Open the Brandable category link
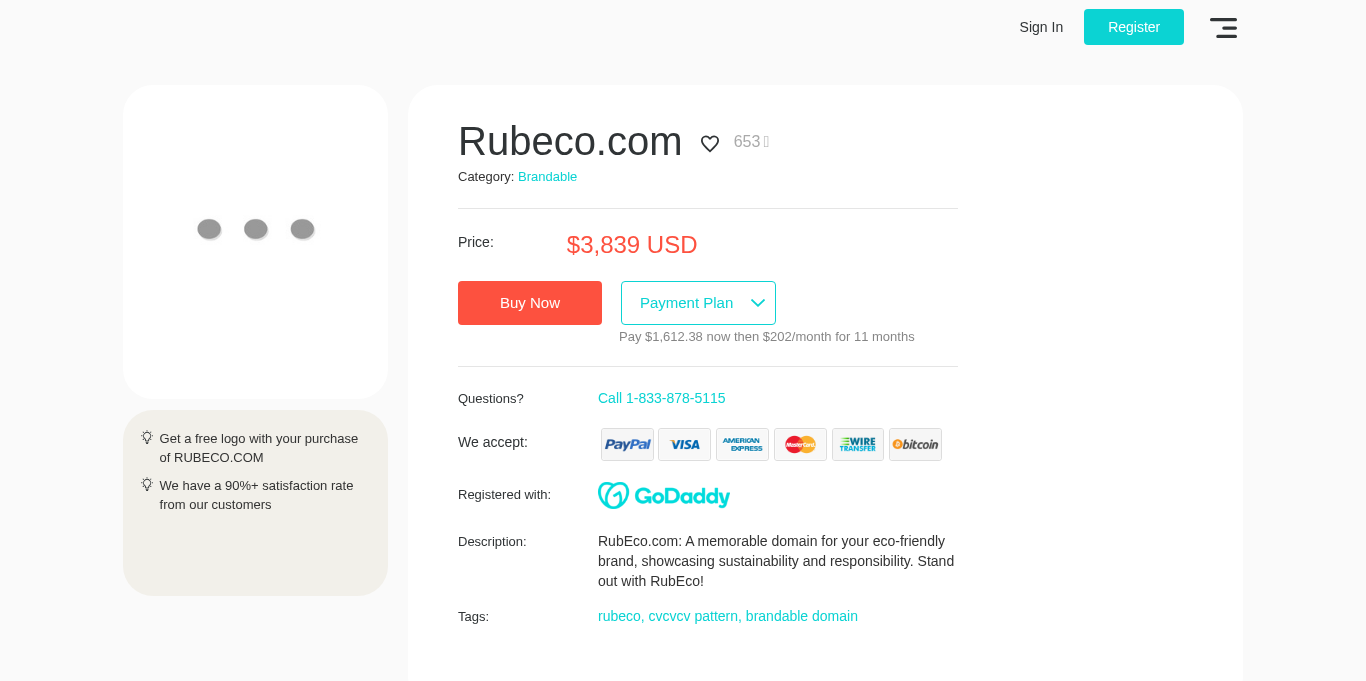The image size is (1366, 681). tap(547, 177)
